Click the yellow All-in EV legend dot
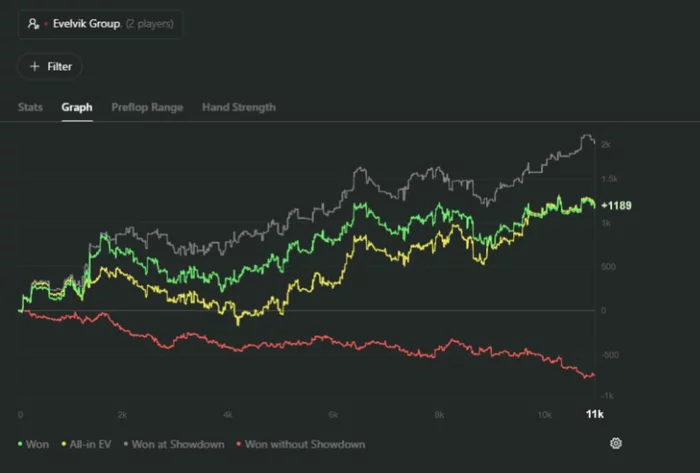The height and width of the screenshot is (473, 700). coord(64,444)
